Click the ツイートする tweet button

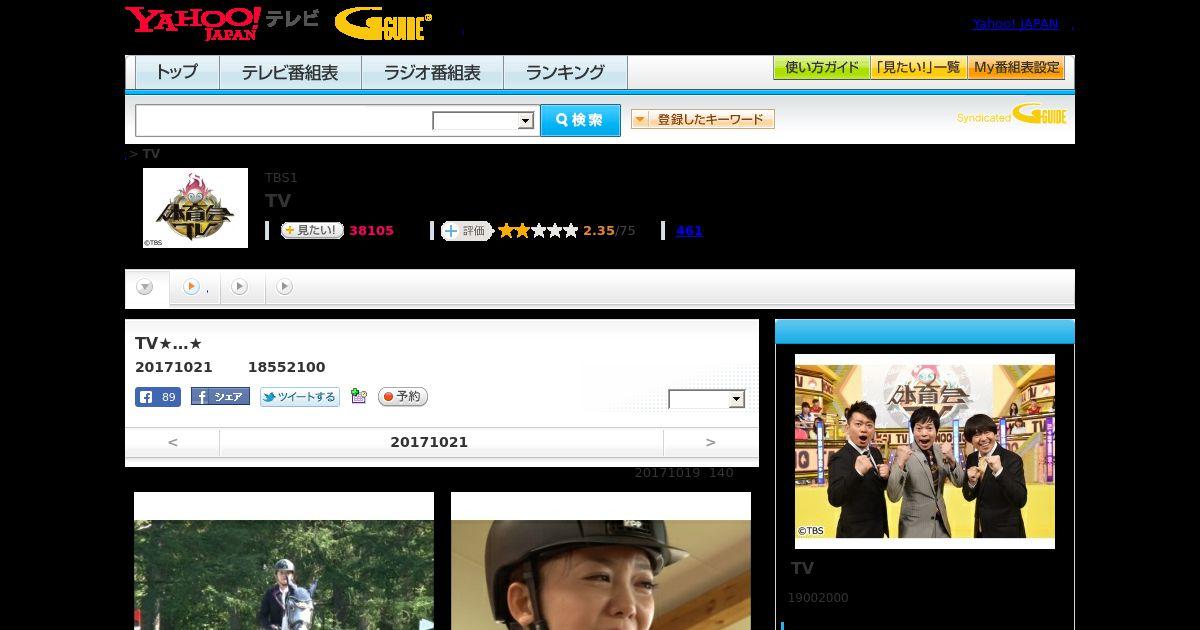click(x=300, y=397)
